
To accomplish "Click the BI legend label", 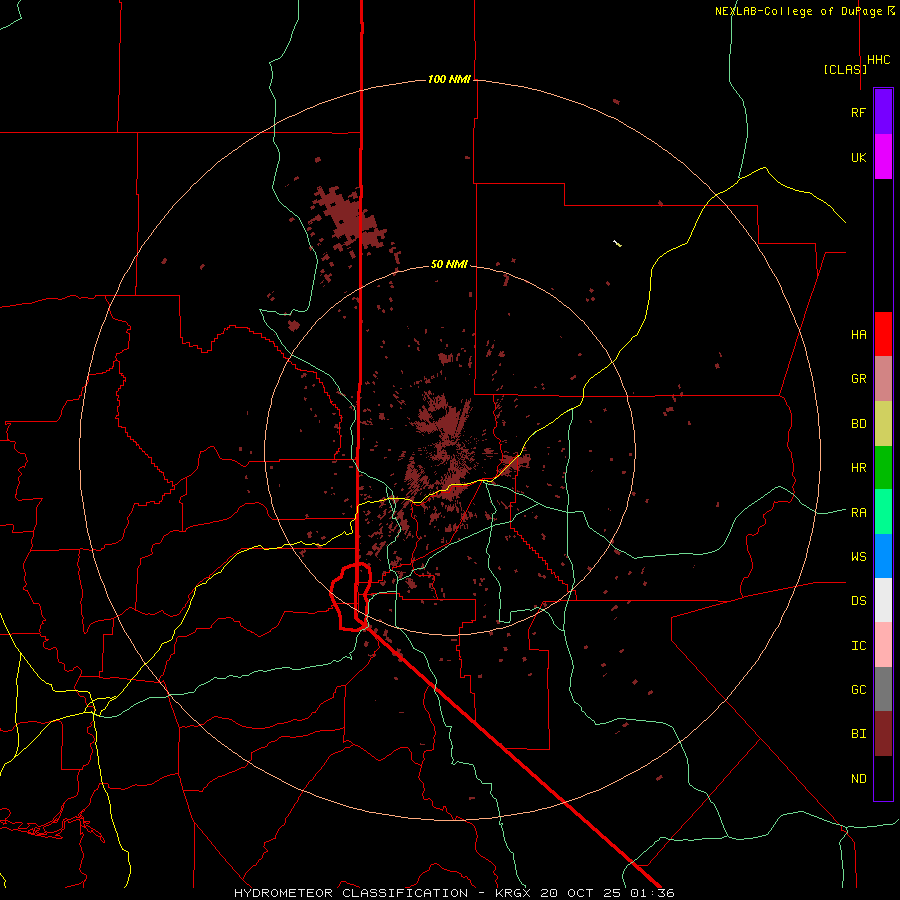I will click(858, 734).
